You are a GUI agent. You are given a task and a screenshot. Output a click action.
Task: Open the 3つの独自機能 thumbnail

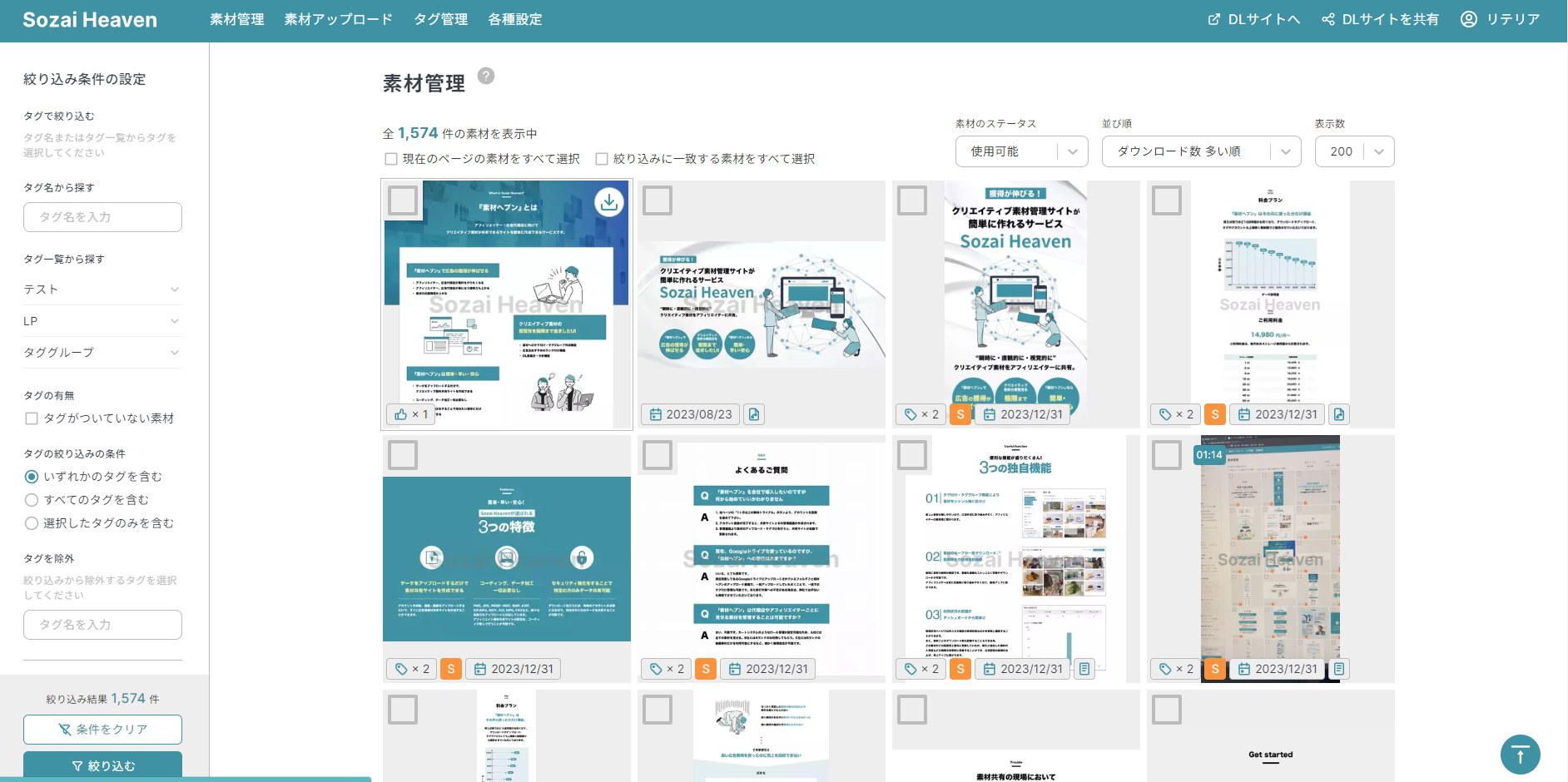coord(1015,559)
